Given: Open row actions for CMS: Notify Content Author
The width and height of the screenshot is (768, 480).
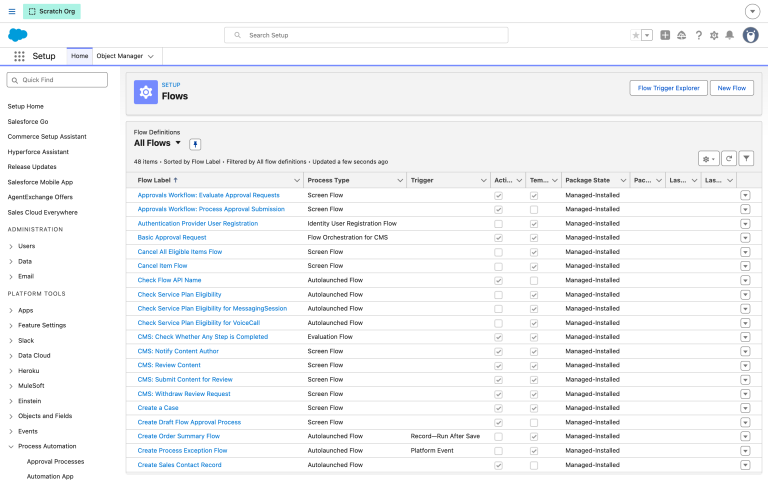Looking at the screenshot, I should pos(745,351).
